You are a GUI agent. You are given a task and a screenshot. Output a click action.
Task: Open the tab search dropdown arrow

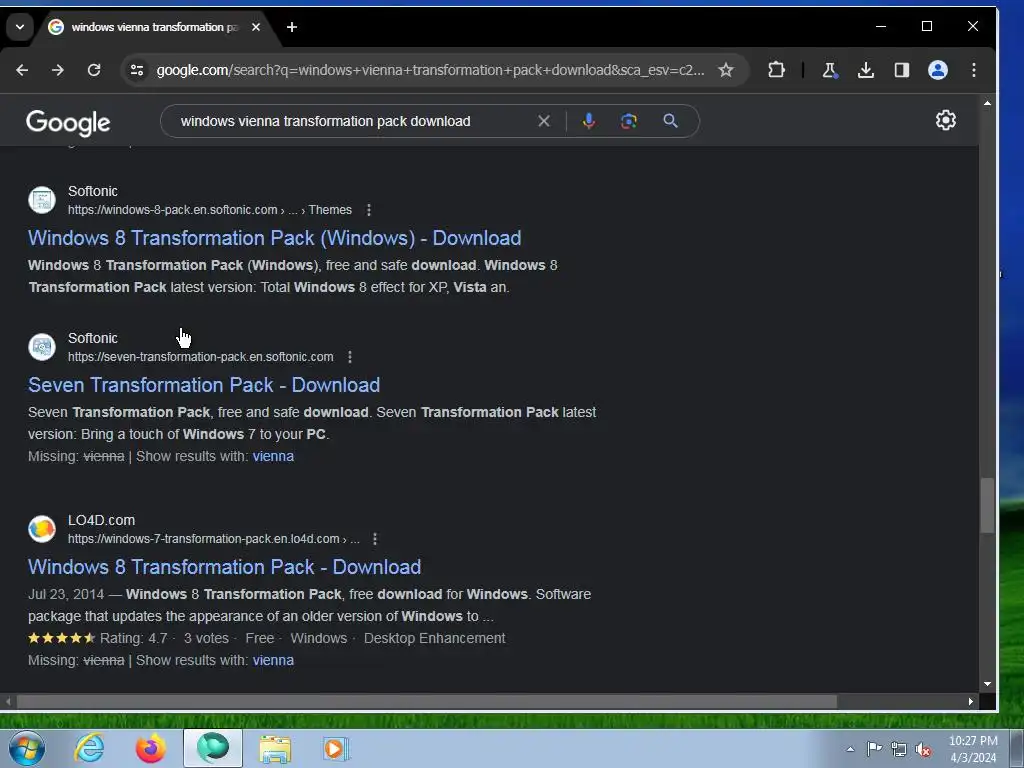click(x=20, y=27)
